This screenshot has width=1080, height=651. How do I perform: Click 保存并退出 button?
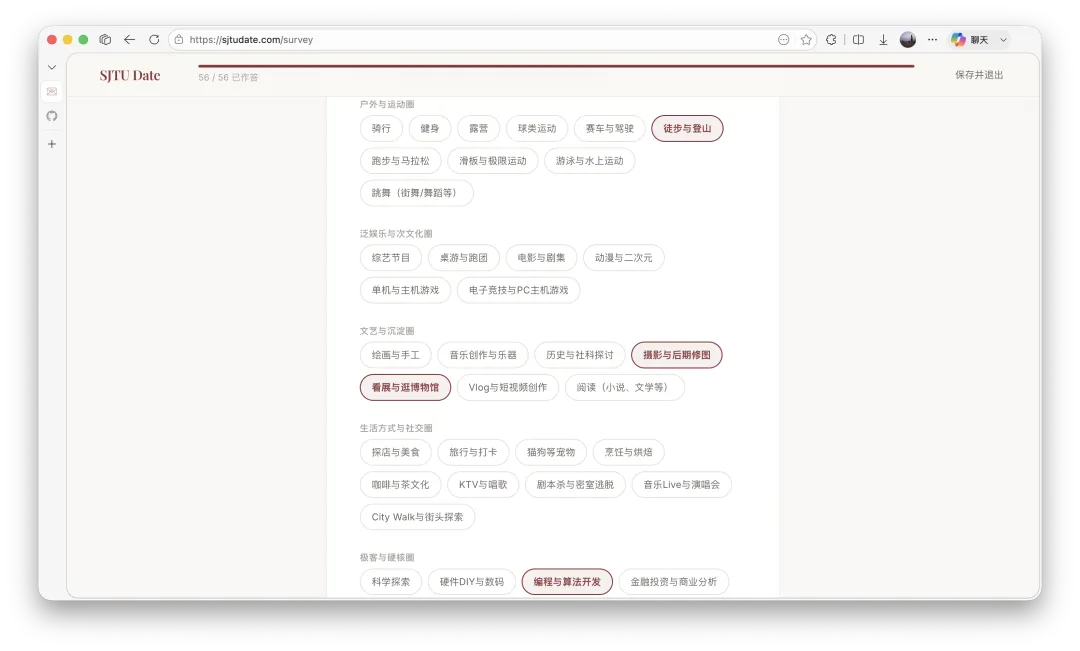[979, 75]
